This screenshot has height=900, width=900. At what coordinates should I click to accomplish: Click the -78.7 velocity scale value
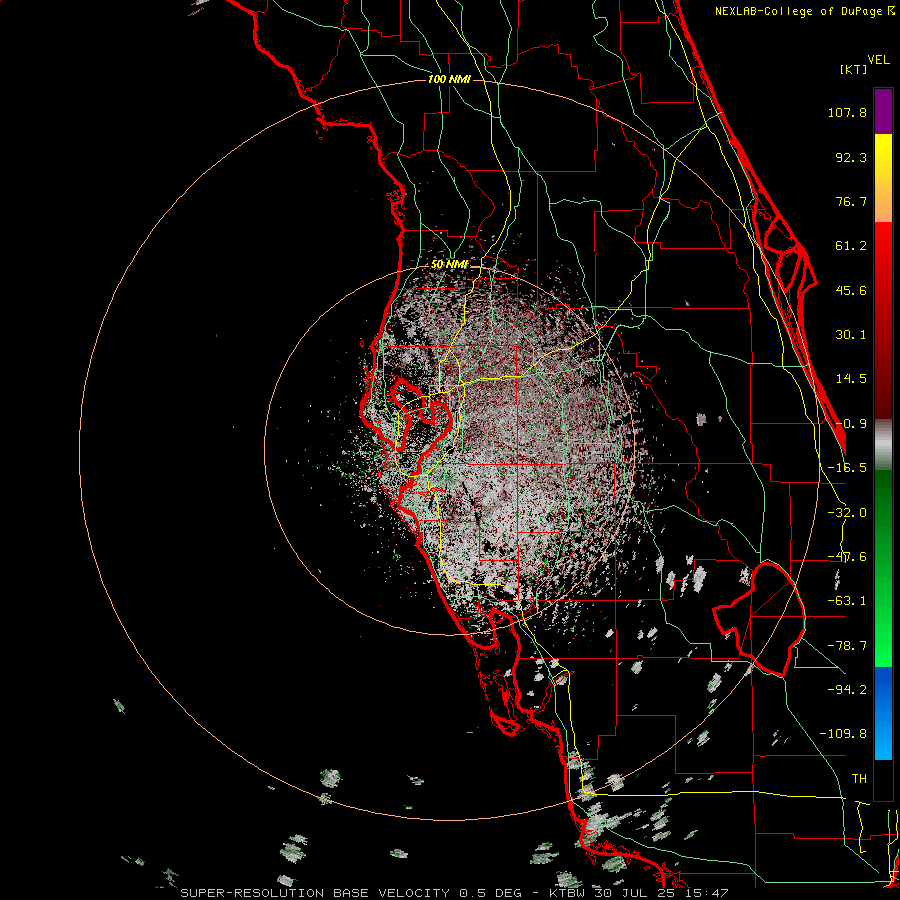[x=847, y=646]
